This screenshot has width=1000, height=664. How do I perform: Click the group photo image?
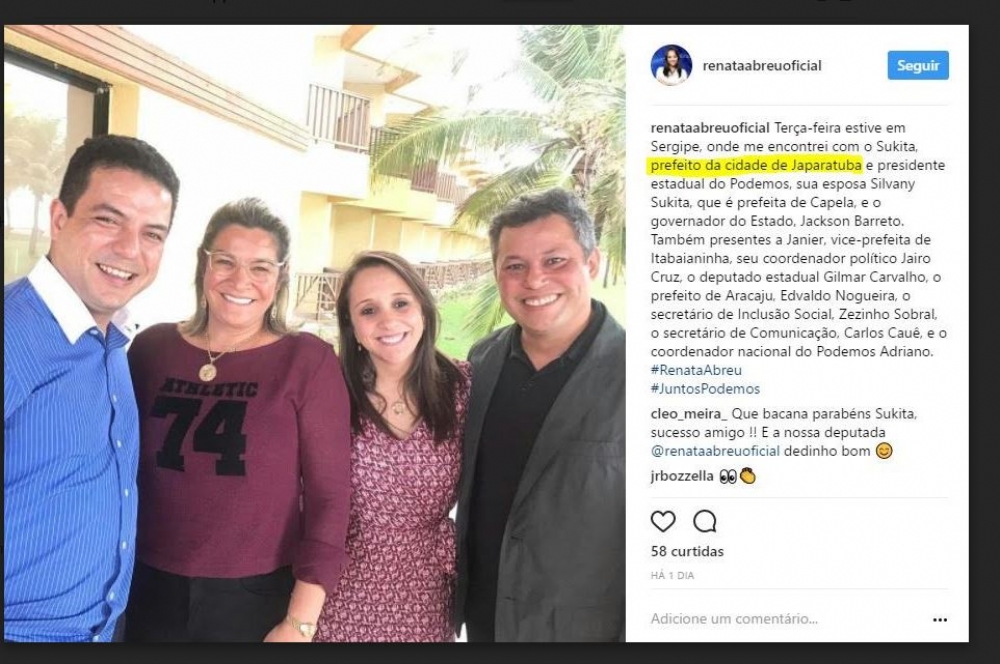[x=314, y=333]
